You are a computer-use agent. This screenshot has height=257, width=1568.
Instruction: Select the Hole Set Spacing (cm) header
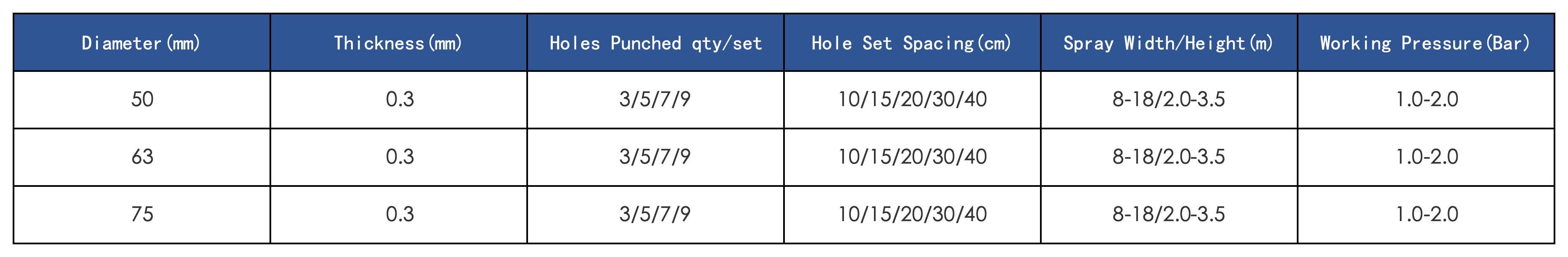[x=912, y=43]
